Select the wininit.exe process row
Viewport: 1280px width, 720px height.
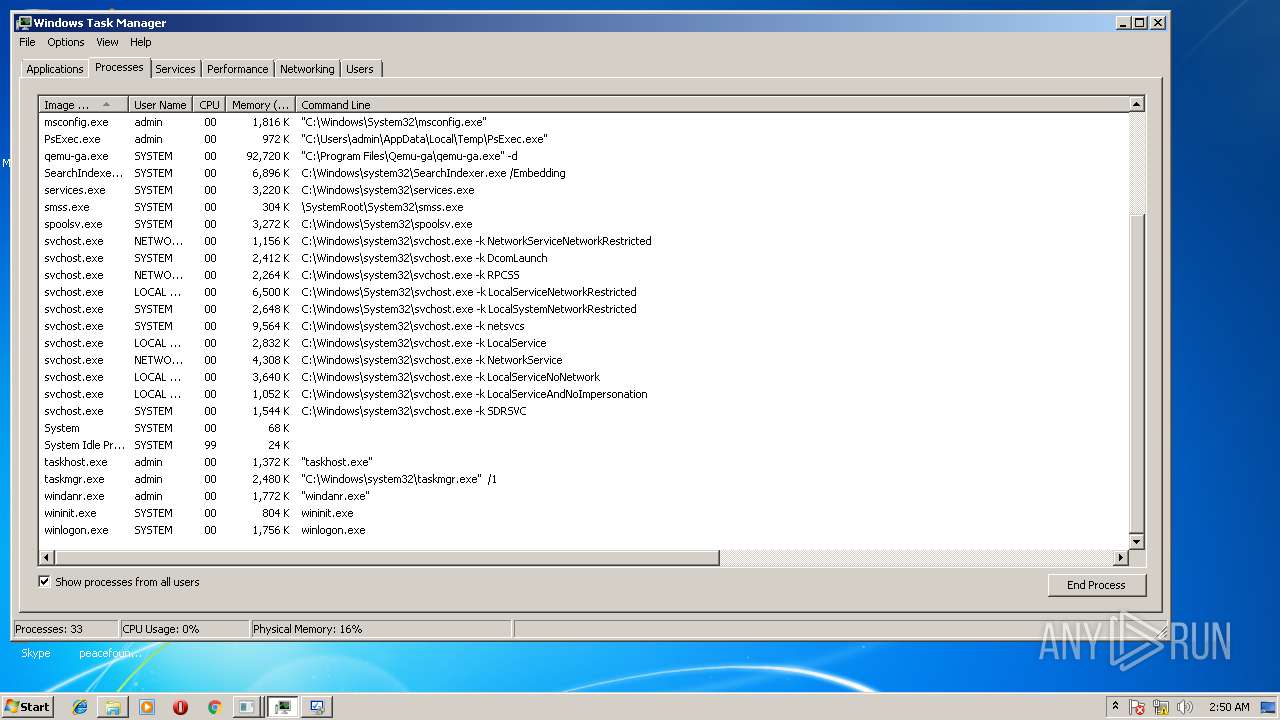coord(583,513)
